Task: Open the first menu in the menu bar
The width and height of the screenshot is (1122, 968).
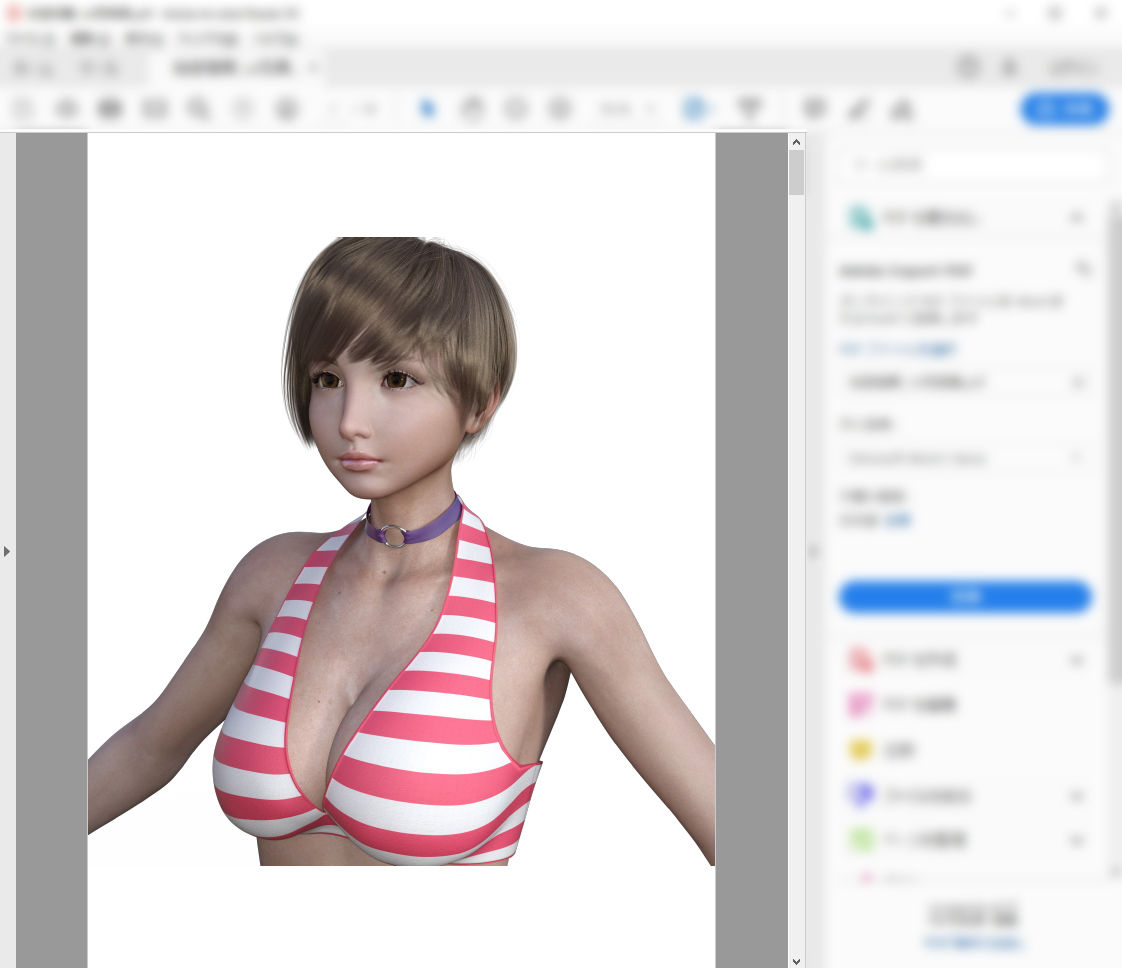Action: pyautogui.click(x=31, y=39)
